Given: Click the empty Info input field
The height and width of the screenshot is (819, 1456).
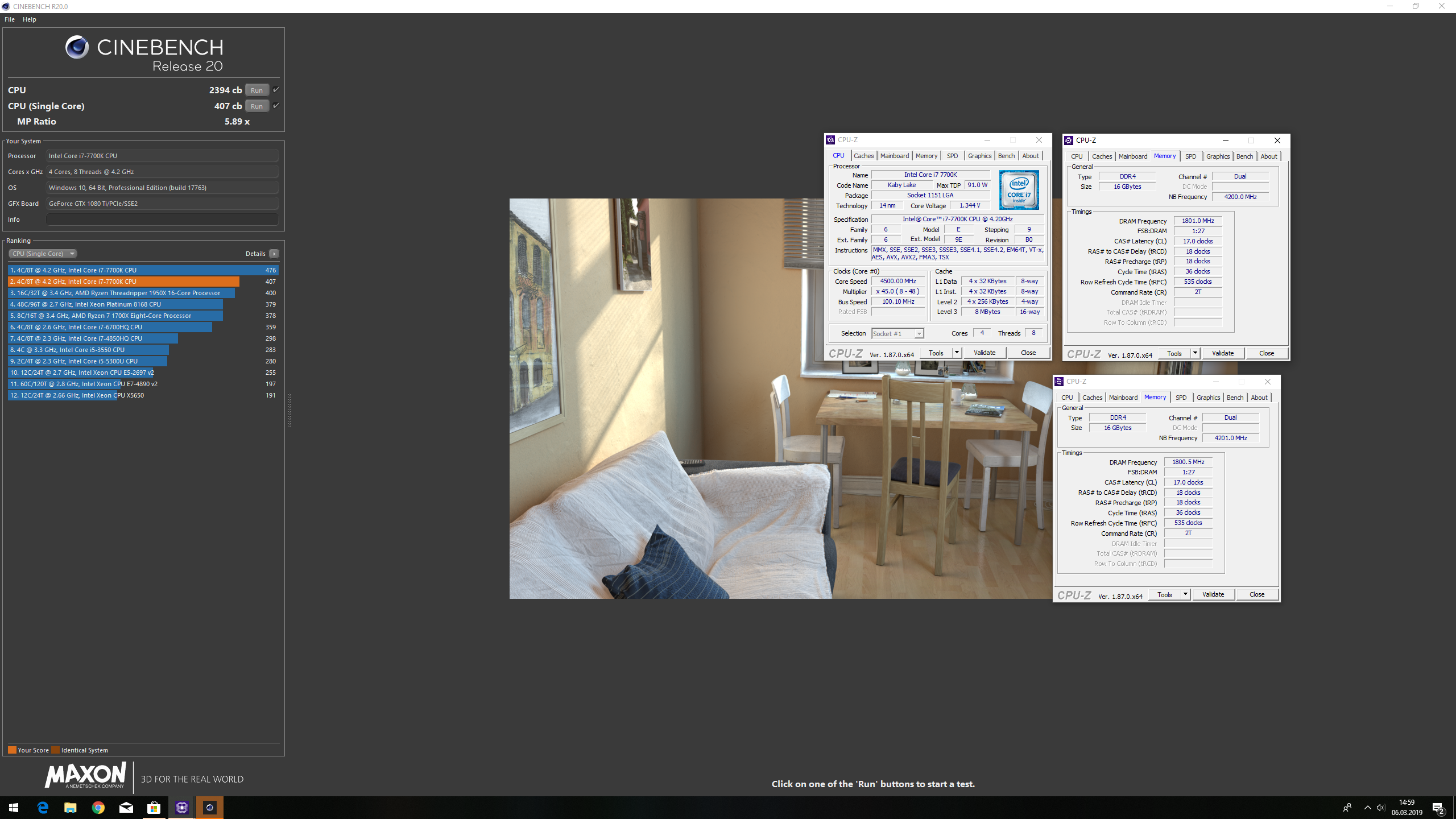Looking at the screenshot, I should (x=162, y=220).
